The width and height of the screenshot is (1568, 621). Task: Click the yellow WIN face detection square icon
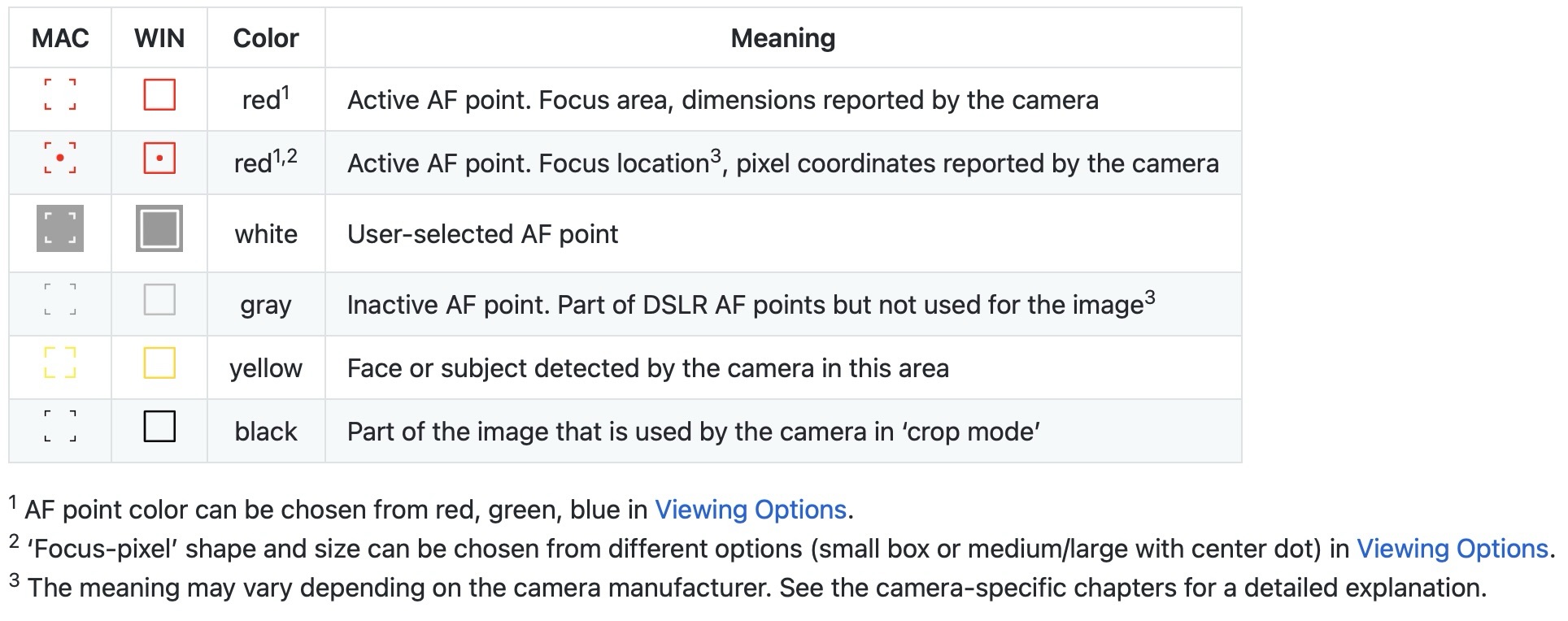pyautogui.click(x=159, y=363)
